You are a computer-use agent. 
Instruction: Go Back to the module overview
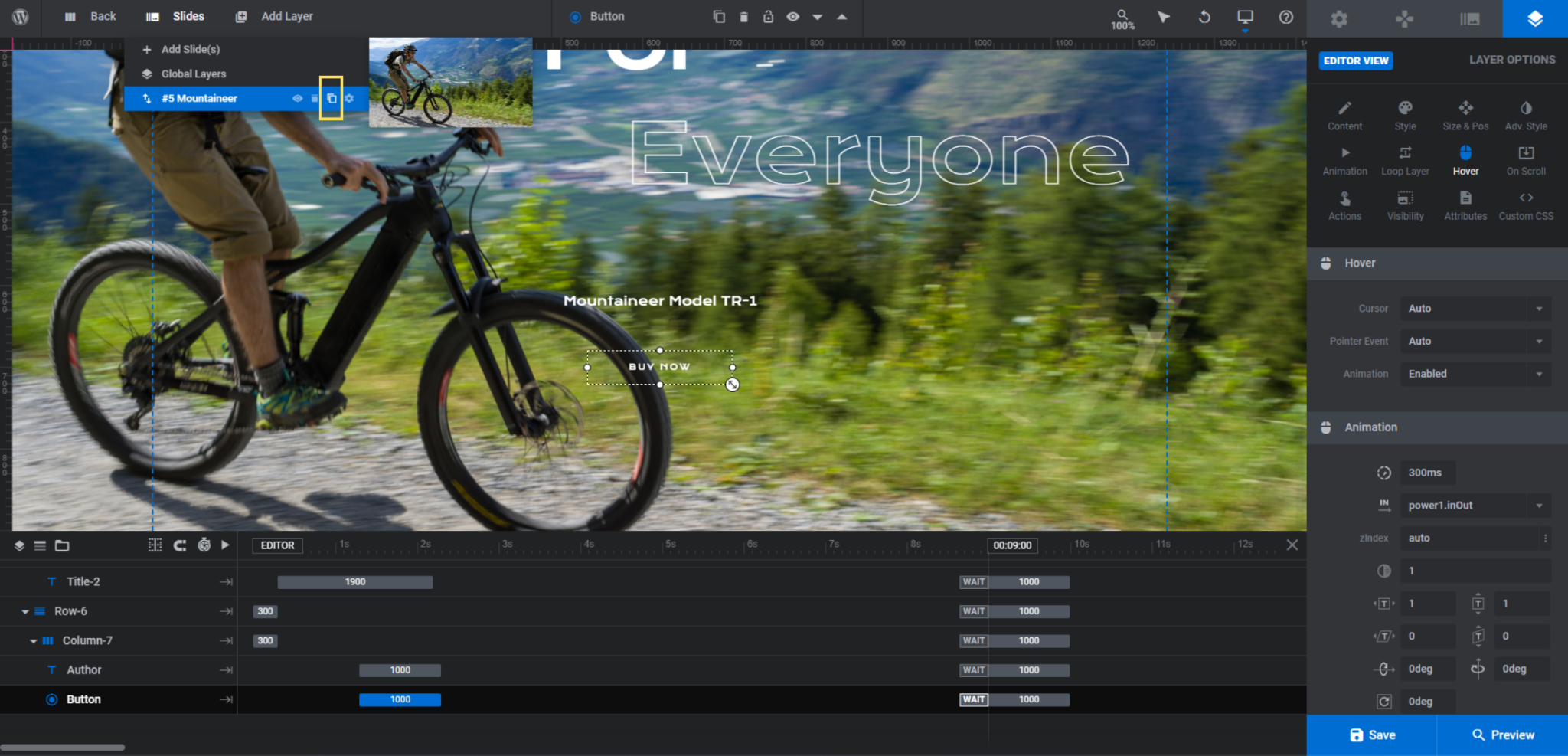90,16
